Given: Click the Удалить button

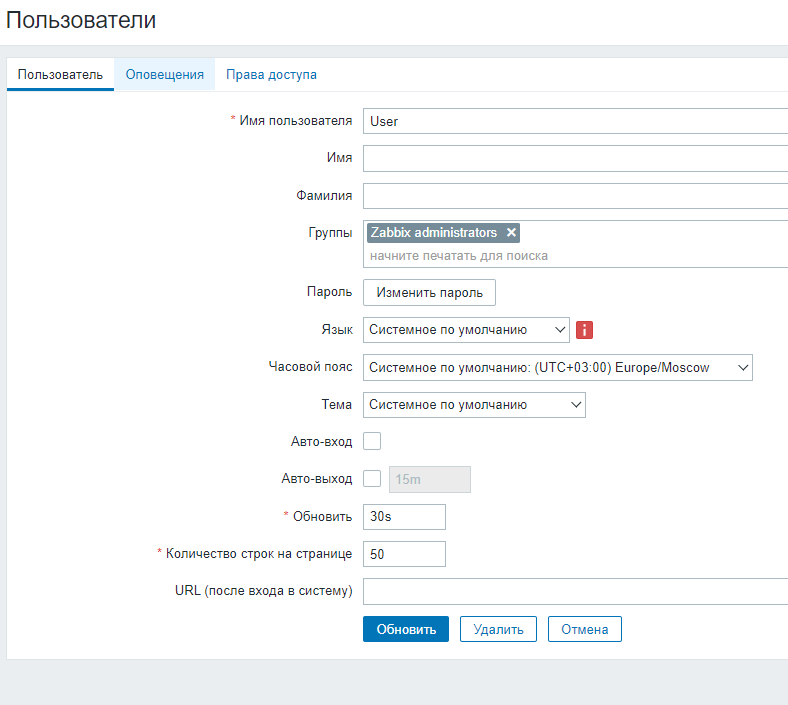Looking at the screenshot, I should pyautogui.click(x=498, y=629).
